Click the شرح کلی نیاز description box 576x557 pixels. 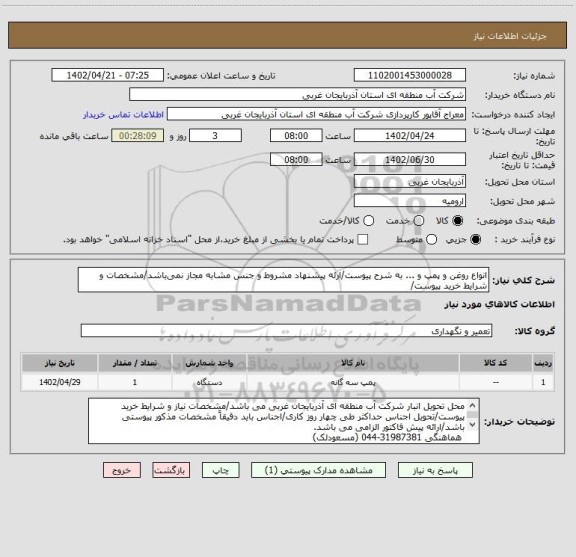(x=283, y=280)
